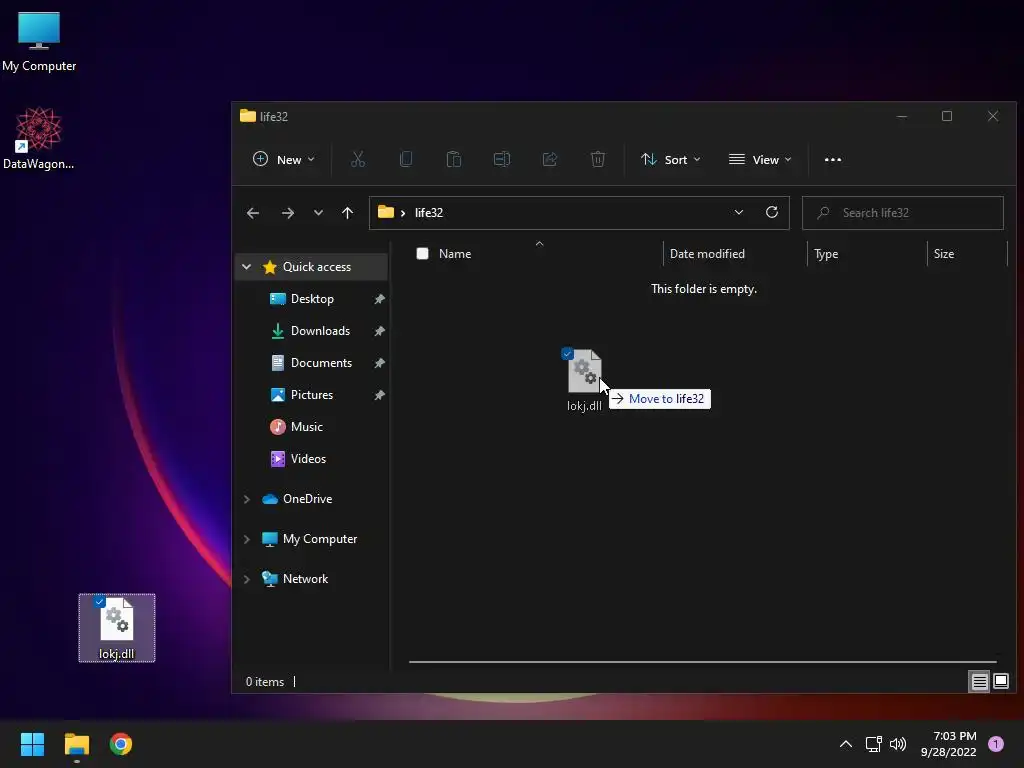Screen dimensions: 1024x768
Task: Unpin Pictures using its pin icon
Action: (x=379, y=395)
